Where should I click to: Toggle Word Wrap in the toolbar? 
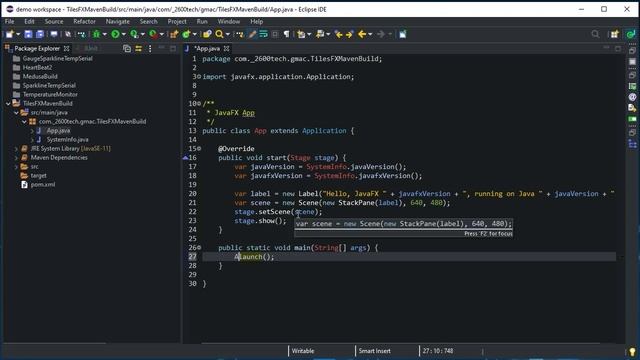[264, 34]
